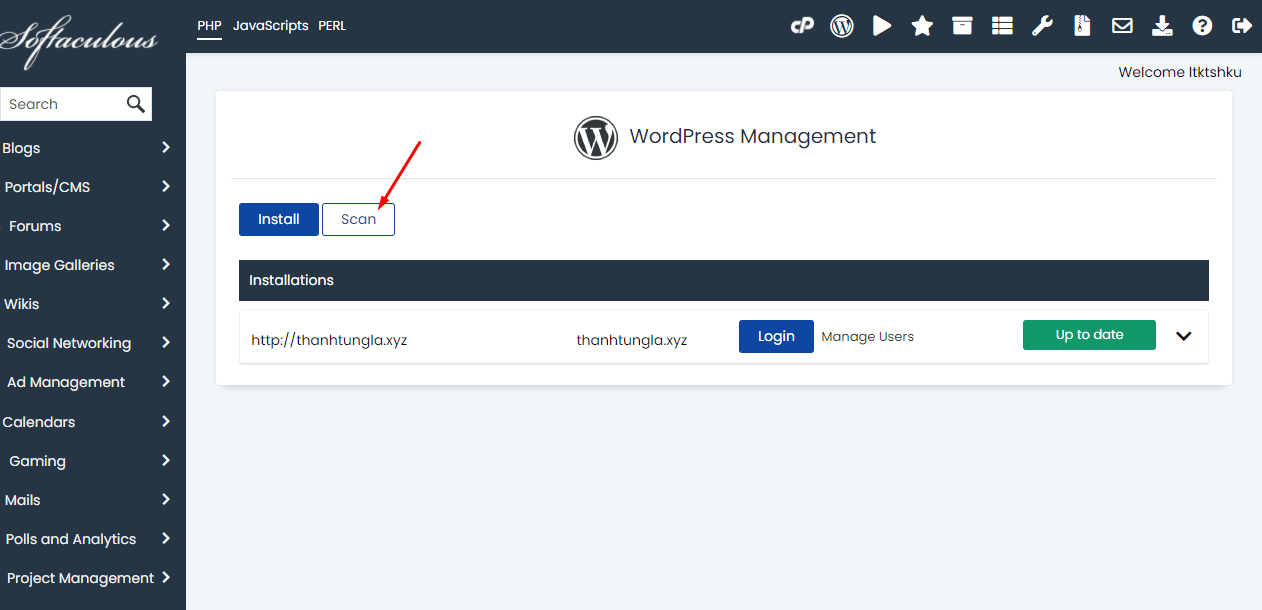Image resolution: width=1262 pixels, height=610 pixels.
Task: Click WordPress Management heading
Action: pos(752,137)
